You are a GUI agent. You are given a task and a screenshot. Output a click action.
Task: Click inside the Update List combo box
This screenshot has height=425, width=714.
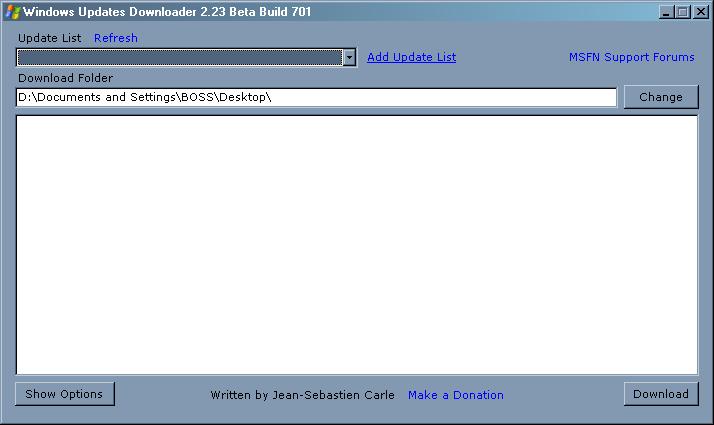[x=178, y=58]
